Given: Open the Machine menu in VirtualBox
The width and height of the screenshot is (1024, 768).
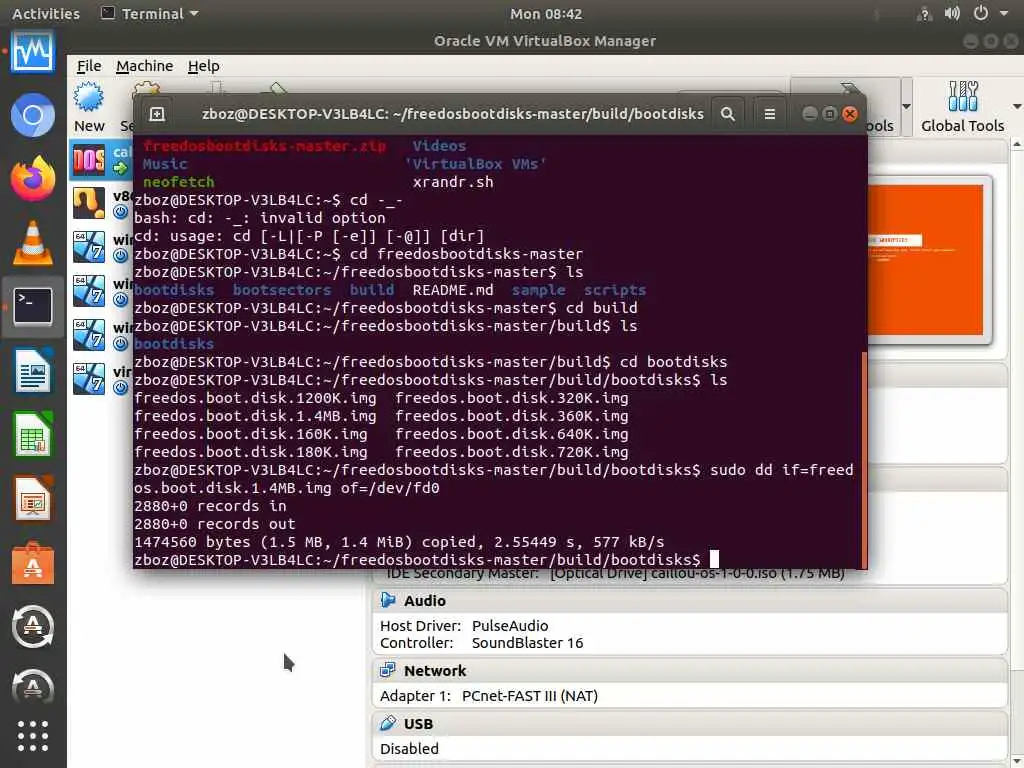Looking at the screenshot, I should (144, 66).
